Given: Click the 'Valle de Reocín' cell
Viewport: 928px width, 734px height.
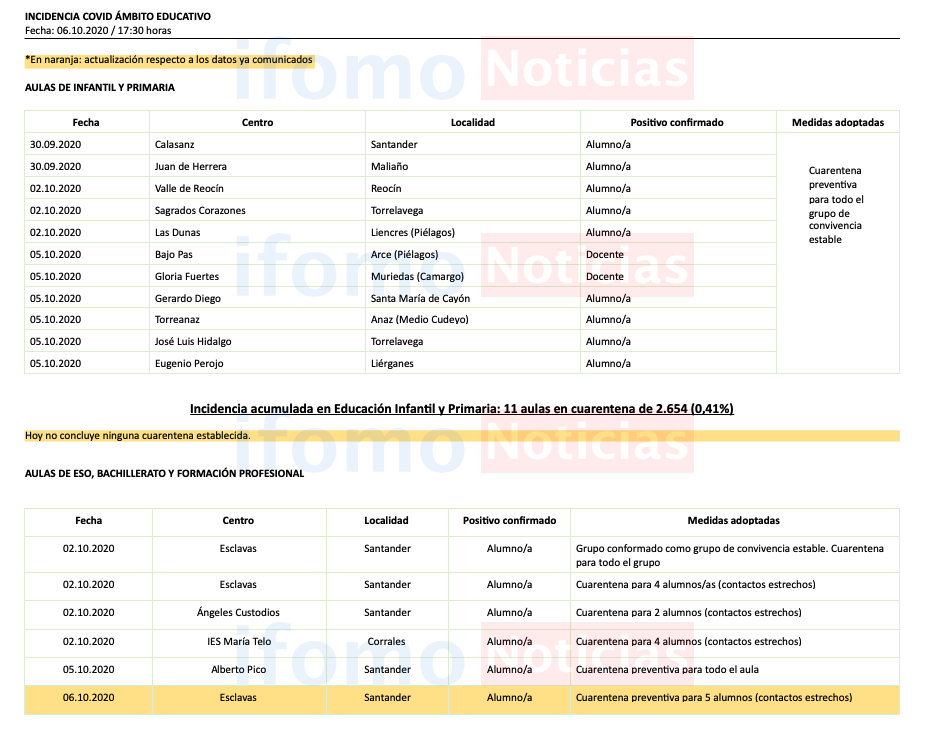Looking at the screenshot, I should [189, 189].
